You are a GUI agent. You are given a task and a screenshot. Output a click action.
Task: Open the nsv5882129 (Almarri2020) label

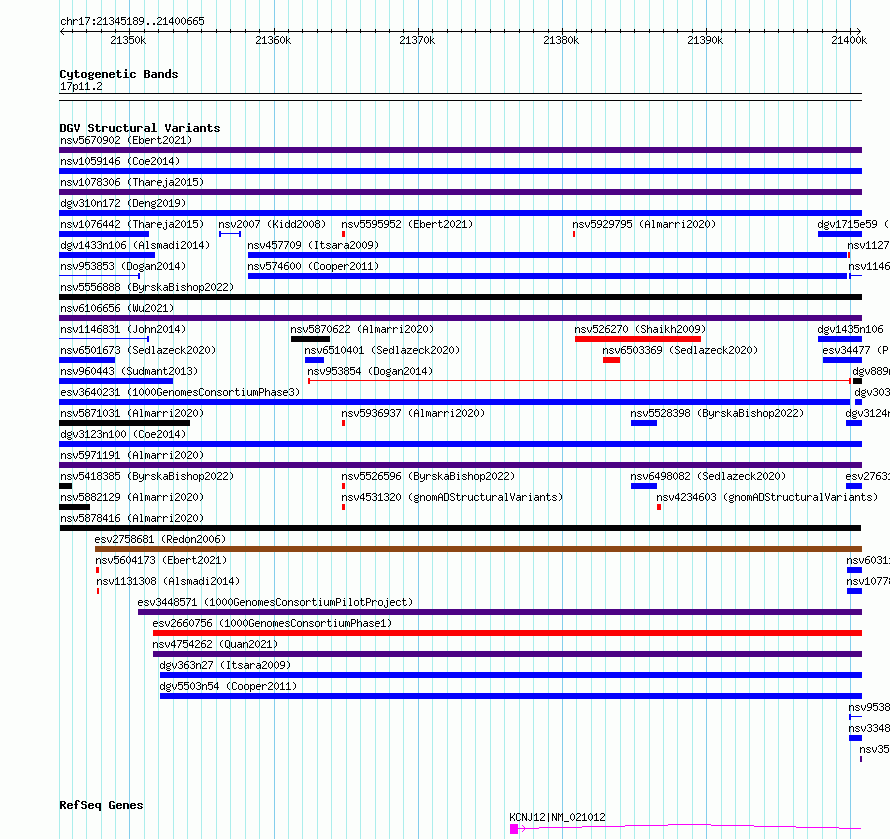132,497
